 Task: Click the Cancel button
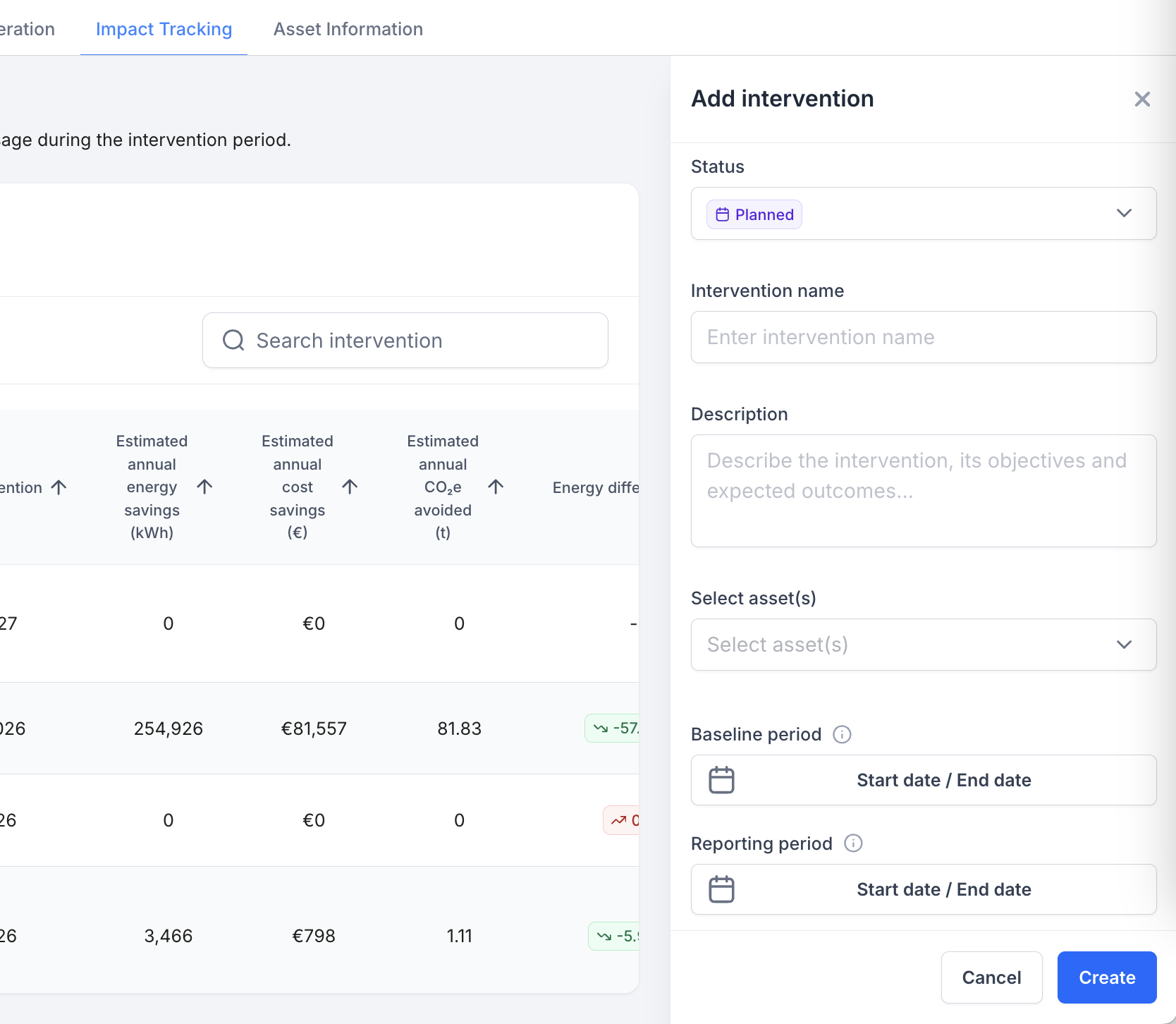[991, 977]
